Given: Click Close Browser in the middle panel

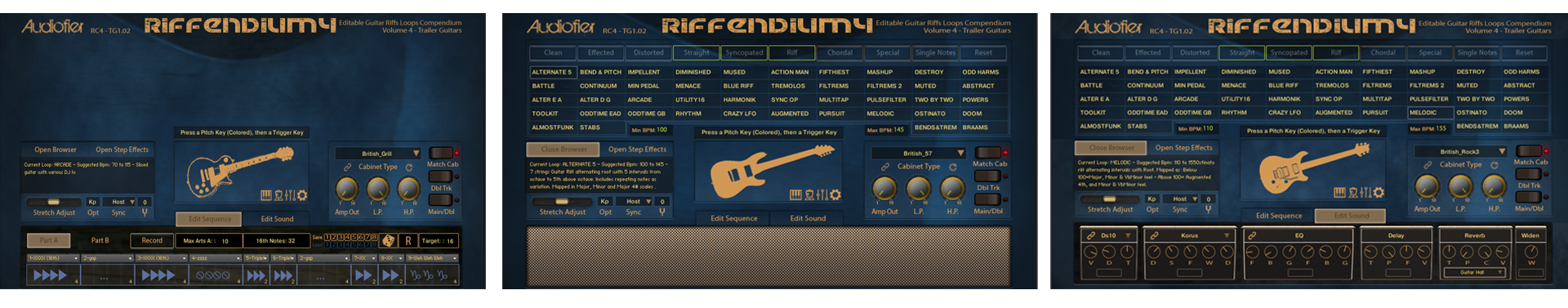Looking at the screenshot, I should tap(563, 150).
